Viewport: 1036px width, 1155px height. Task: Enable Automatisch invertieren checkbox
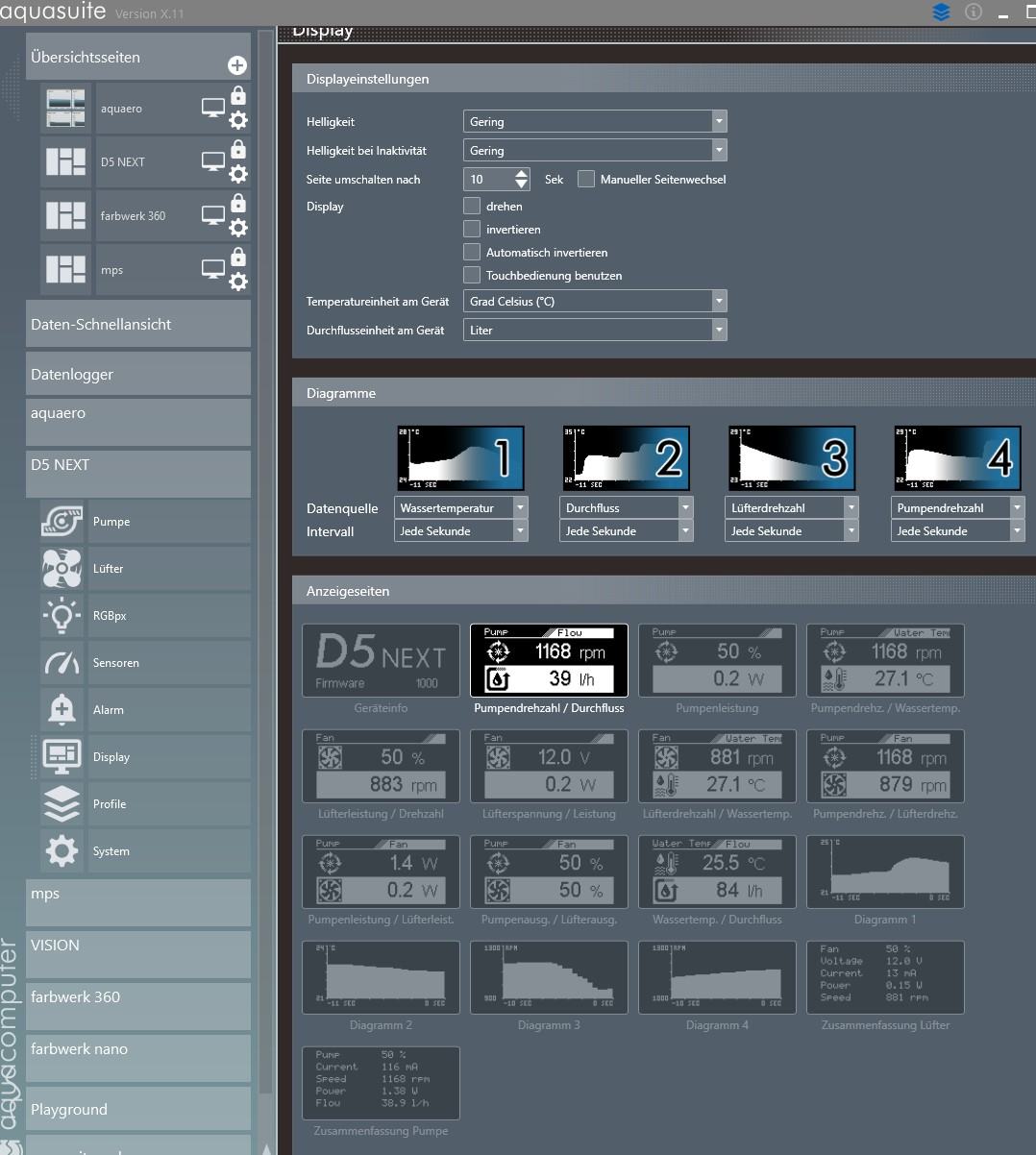(x=472, y=252)
